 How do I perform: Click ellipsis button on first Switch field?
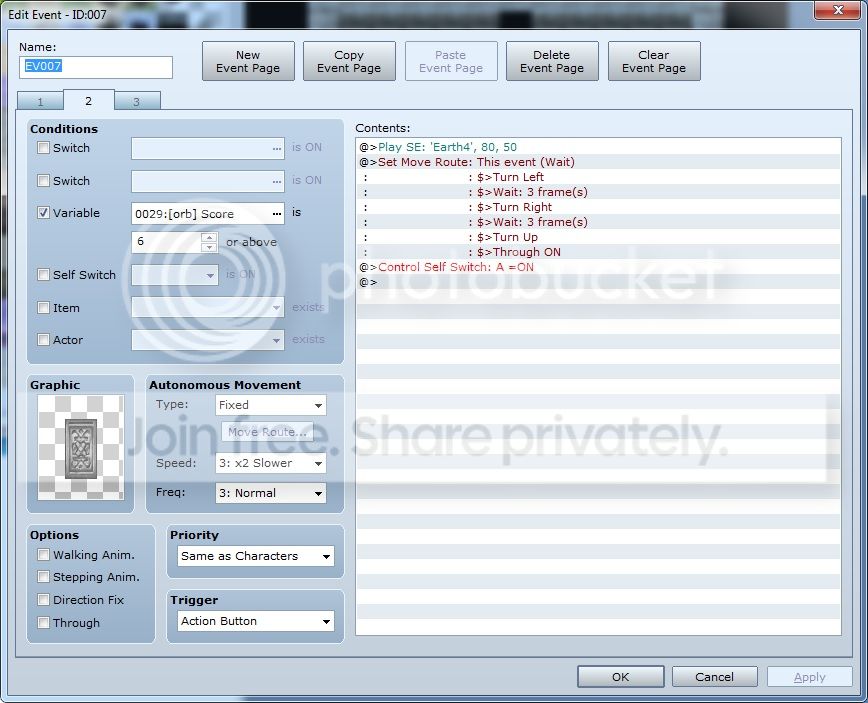(277, 148)
